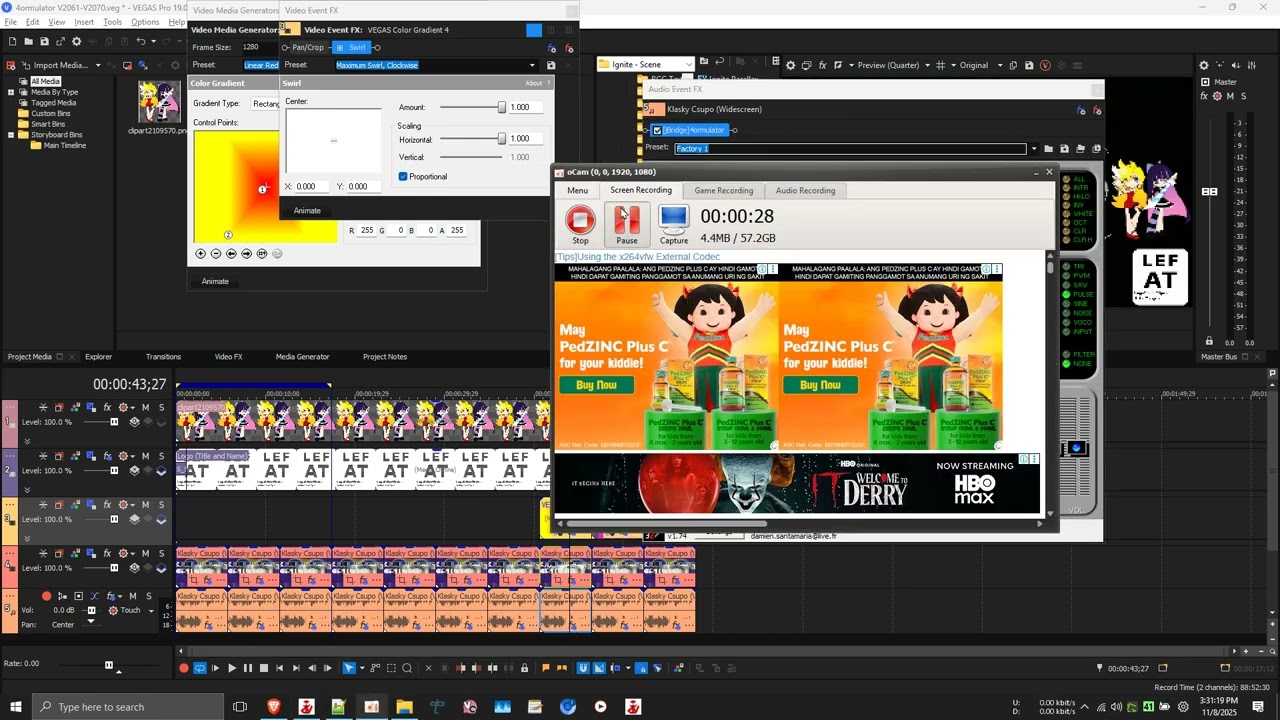
Task: Open the Transitions tab
Action: tap(163, 357)
